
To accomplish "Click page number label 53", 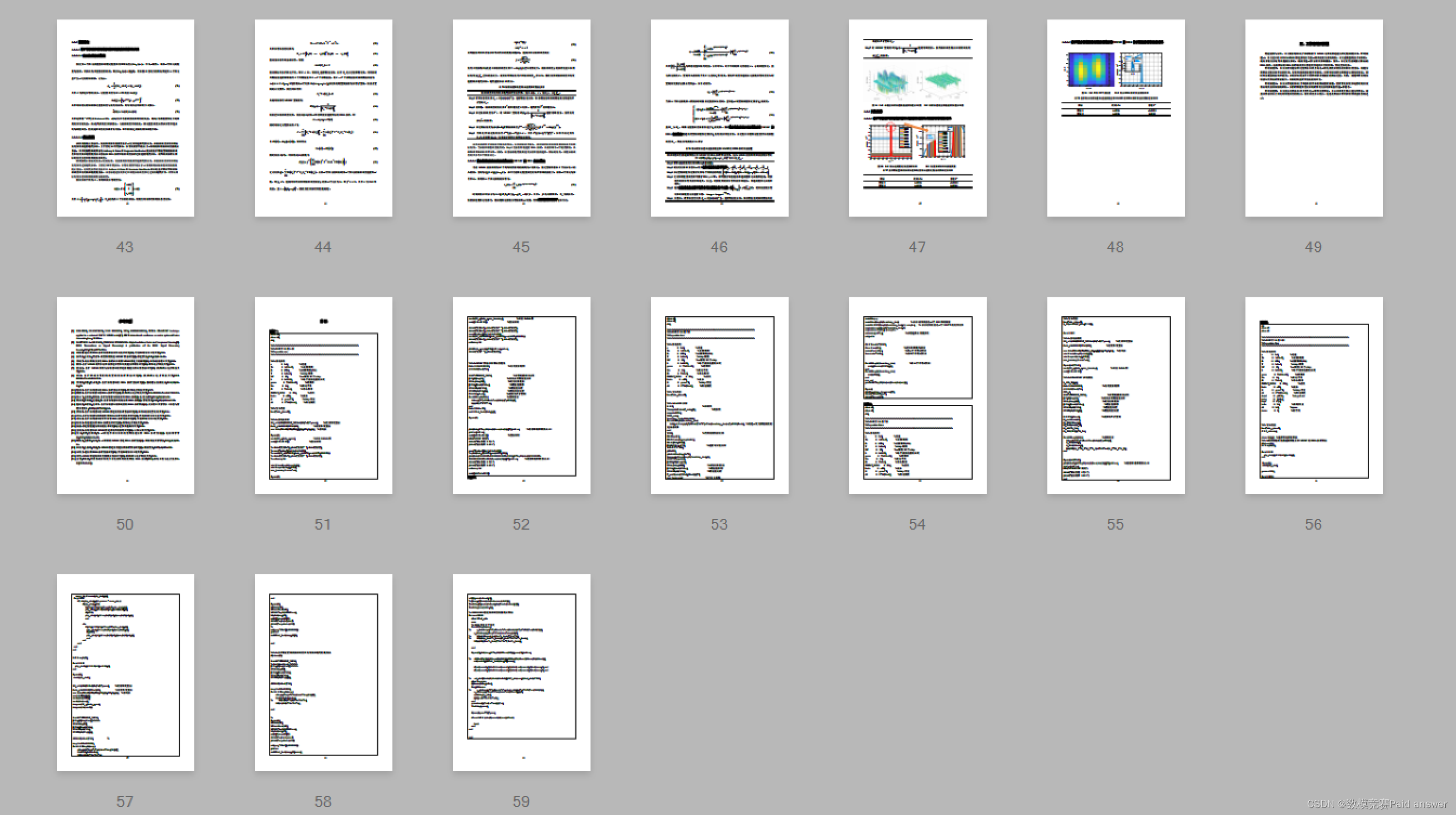I will click(x=719, y=524).
